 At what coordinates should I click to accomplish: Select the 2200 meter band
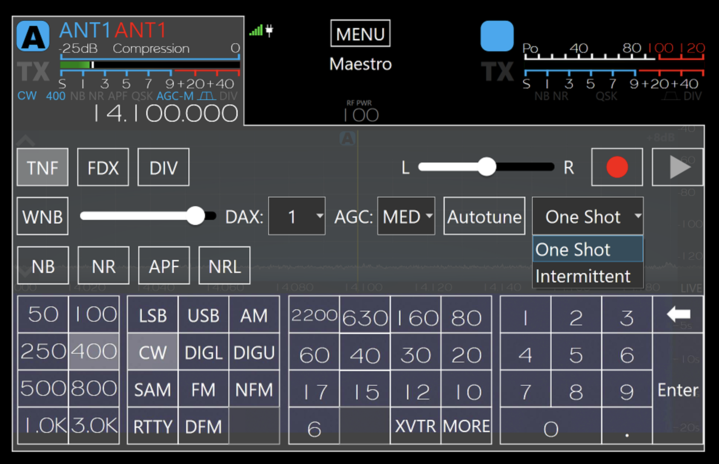pyautogui.click(x=314, y=315)
